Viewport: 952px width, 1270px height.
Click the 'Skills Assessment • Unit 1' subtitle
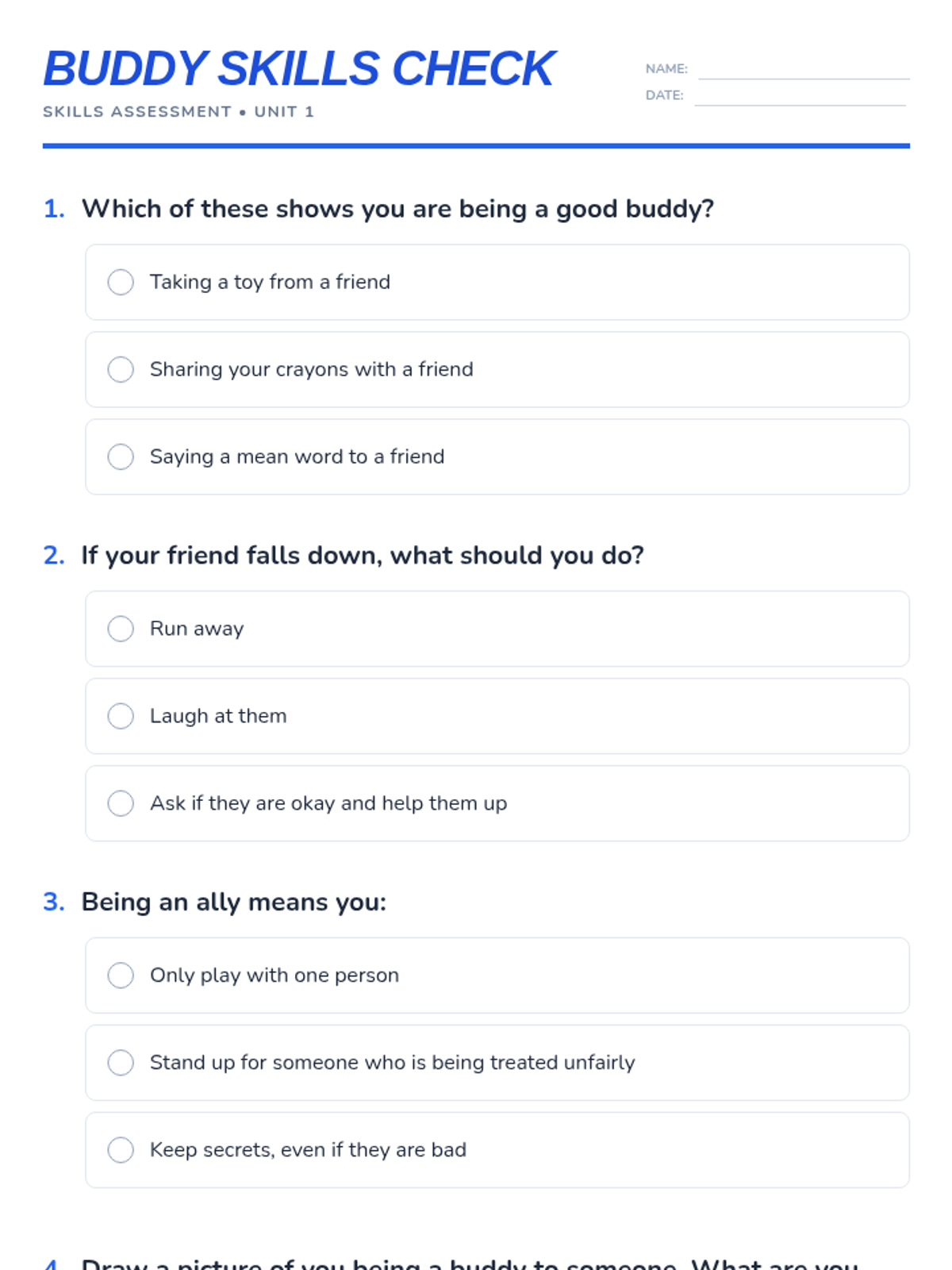pyautogui.click(x=178, y=112)
